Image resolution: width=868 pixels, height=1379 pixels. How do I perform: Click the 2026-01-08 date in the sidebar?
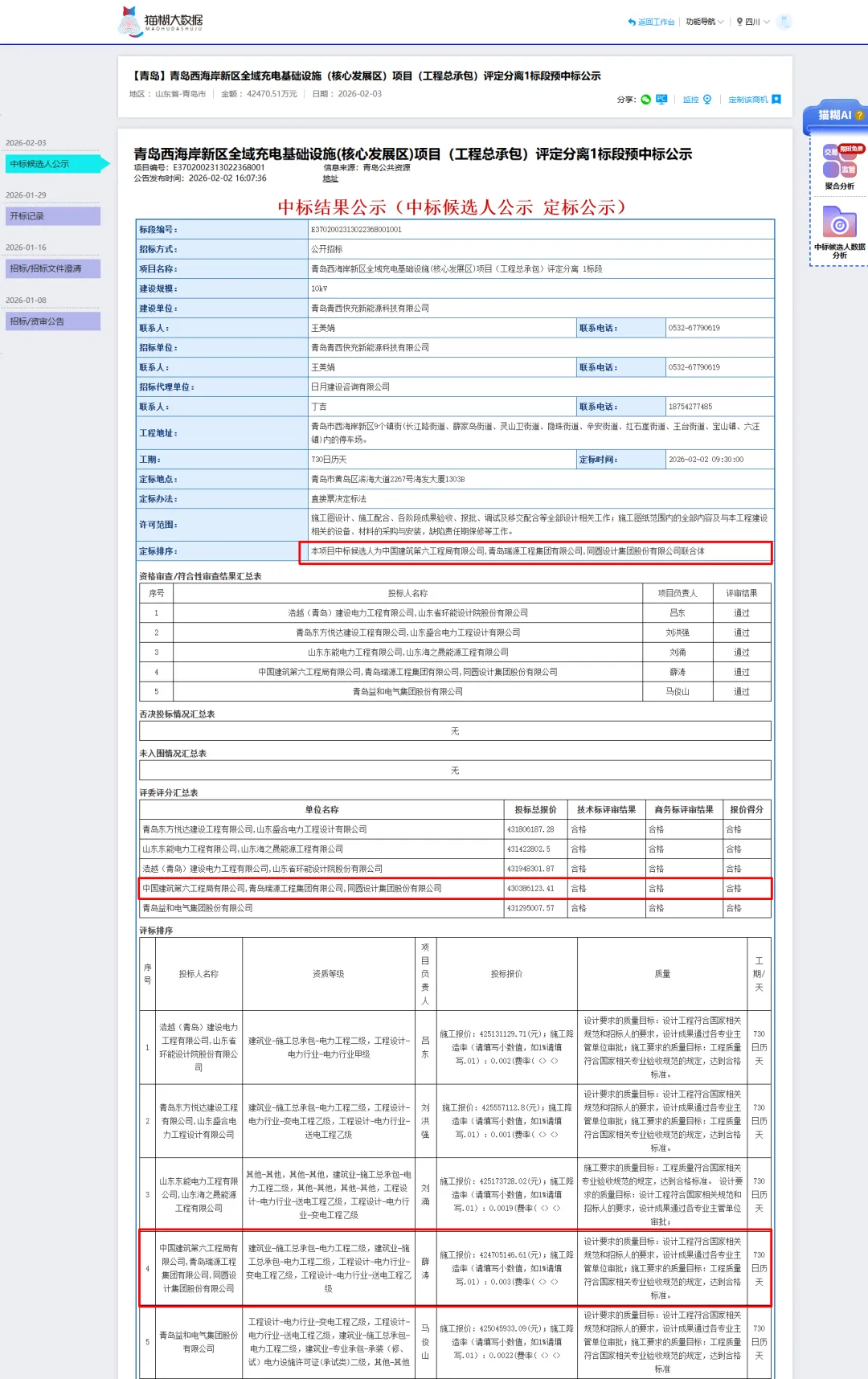26,301
